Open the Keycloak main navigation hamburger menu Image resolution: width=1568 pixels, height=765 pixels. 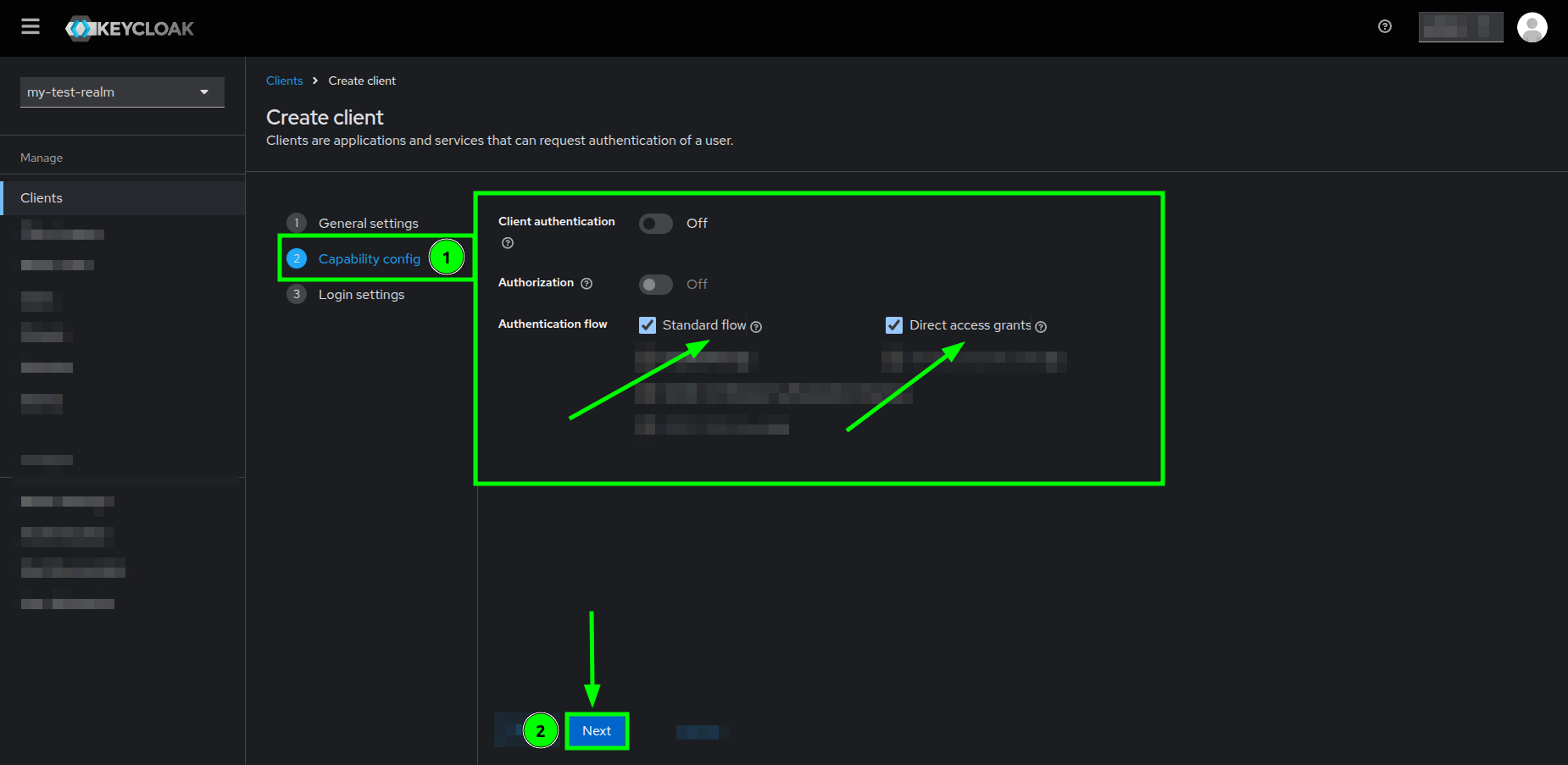click(30, 26)
